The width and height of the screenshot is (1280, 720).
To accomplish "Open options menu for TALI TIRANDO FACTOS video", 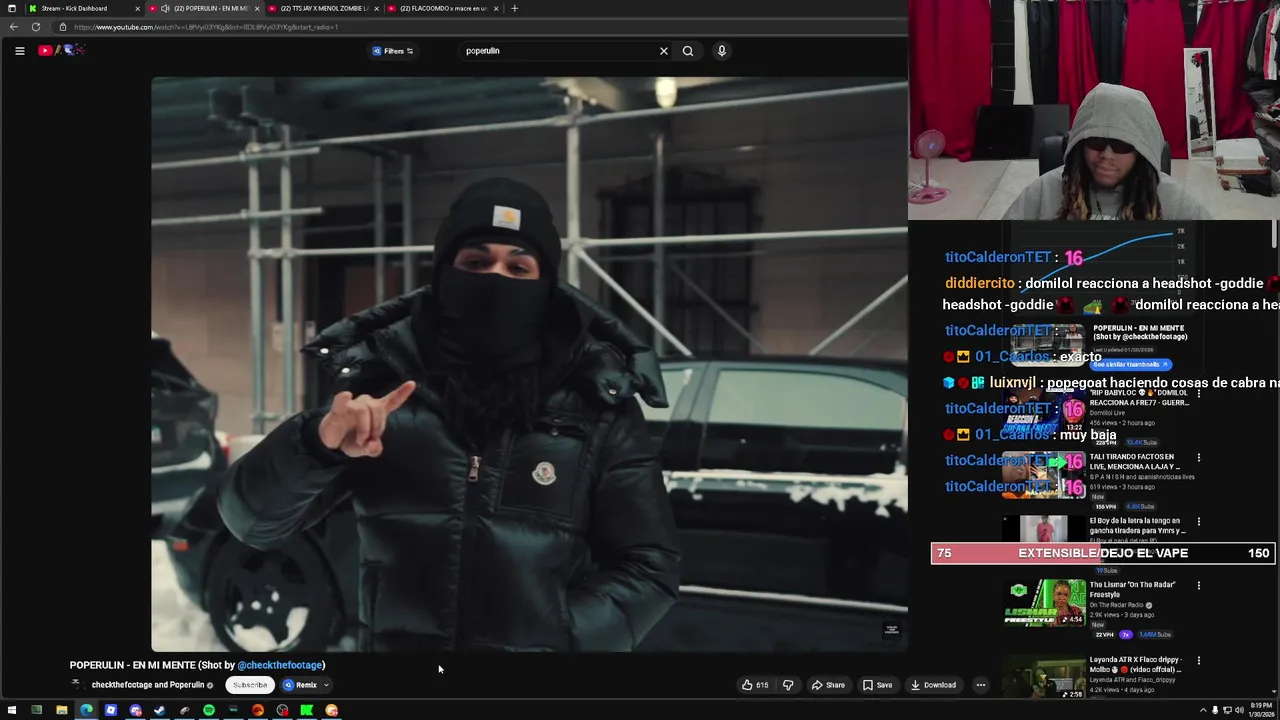I will 1199,458.
